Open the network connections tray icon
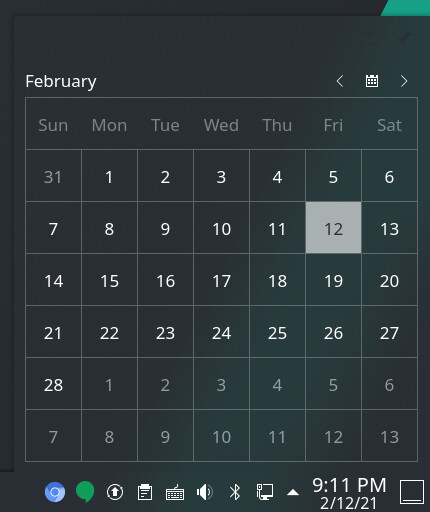This screenshot has width=430, height=512. point(265,492)
